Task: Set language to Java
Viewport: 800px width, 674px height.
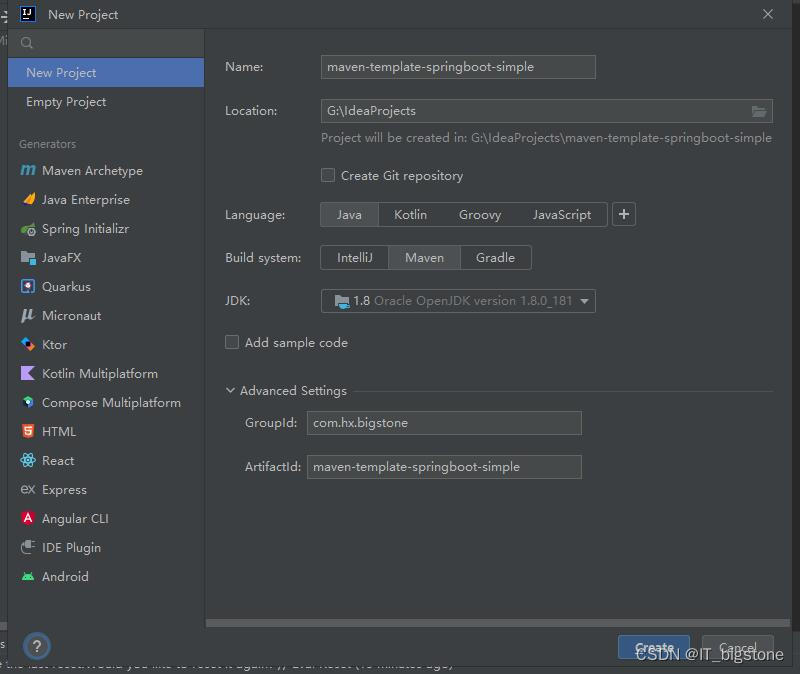Action: 349,214
